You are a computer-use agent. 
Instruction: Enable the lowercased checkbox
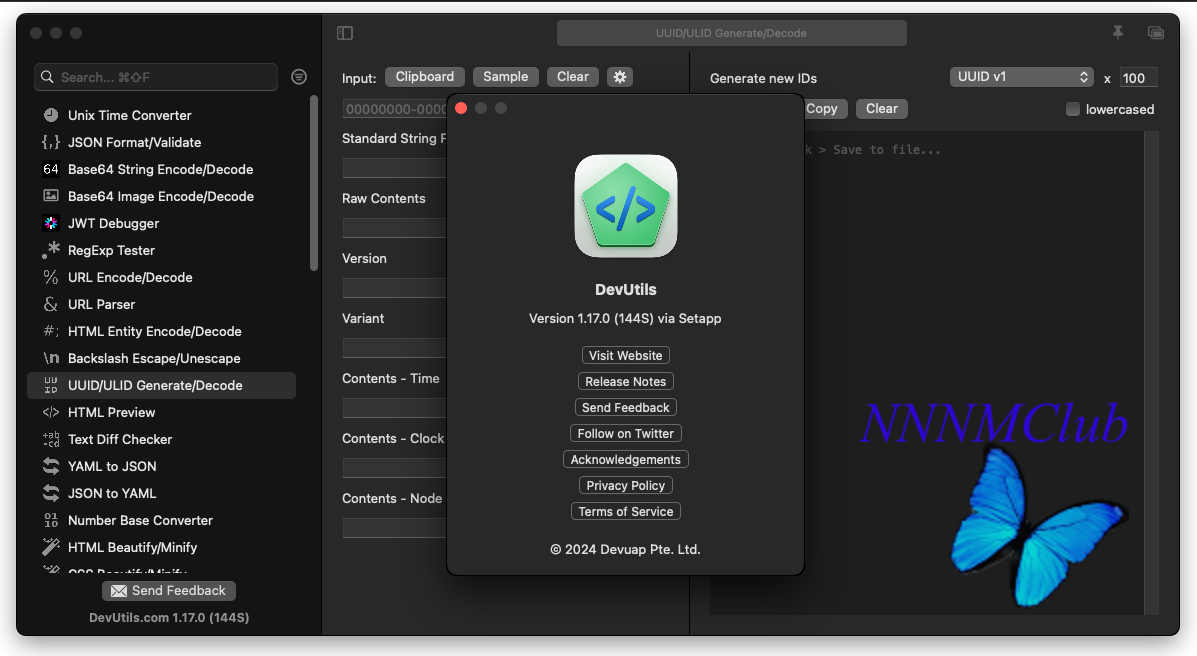1073,109
